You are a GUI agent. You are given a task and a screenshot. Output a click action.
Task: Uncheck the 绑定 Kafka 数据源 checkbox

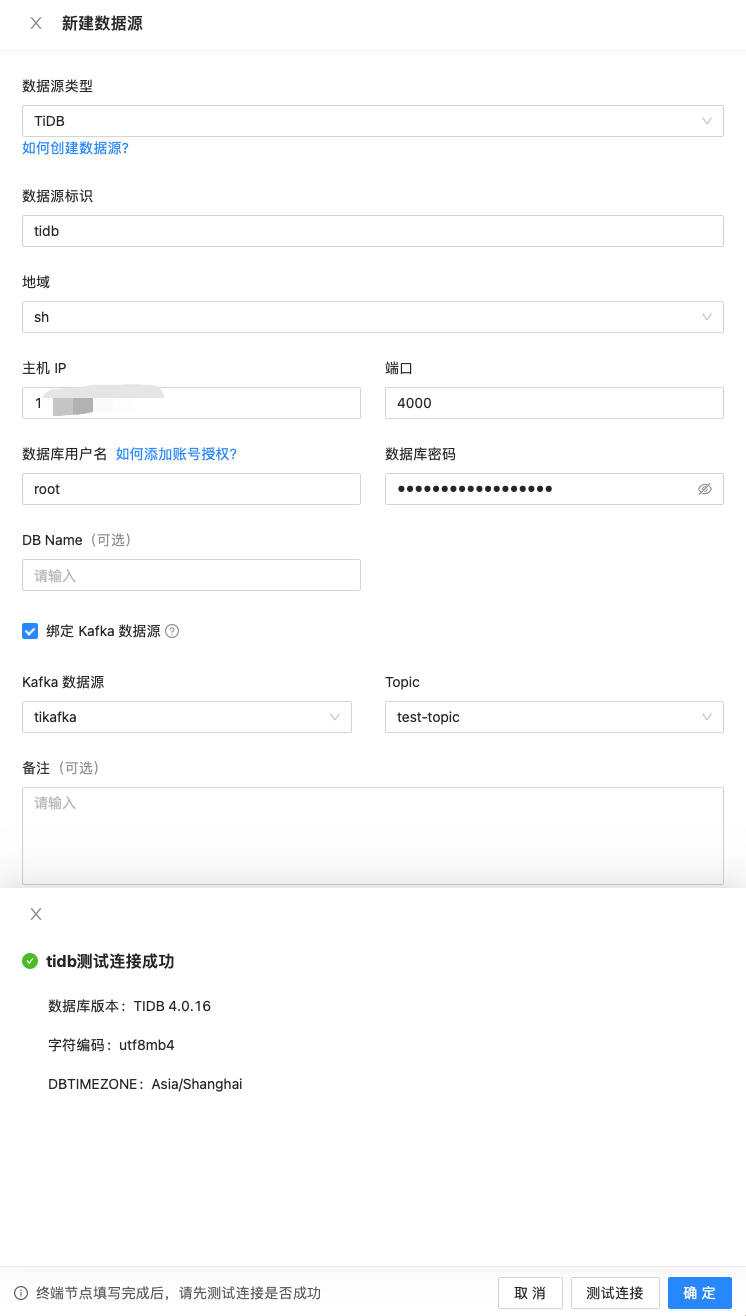point(30,631)
